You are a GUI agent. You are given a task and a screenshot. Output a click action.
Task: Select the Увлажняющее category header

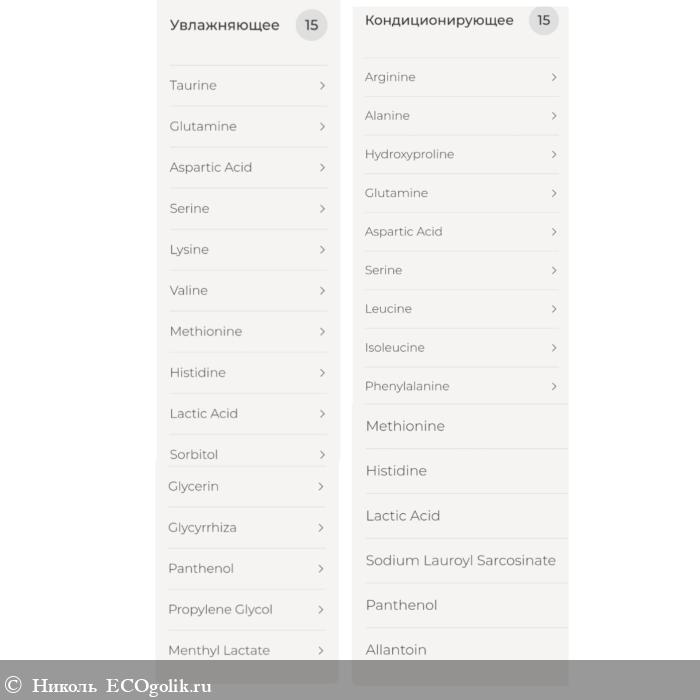tap(224, 25)
